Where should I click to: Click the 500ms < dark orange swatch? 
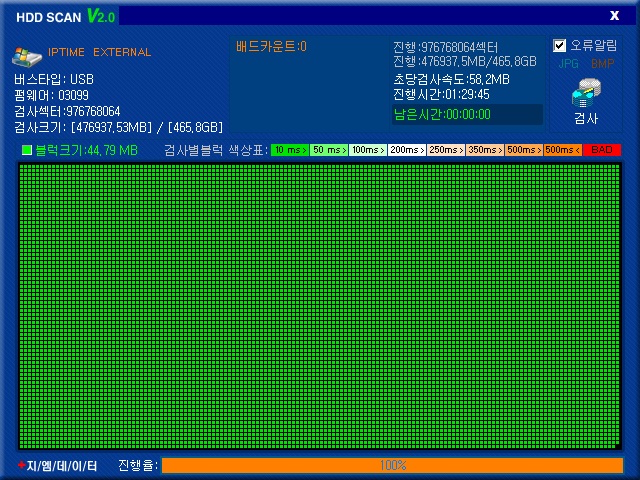(563, 150)
